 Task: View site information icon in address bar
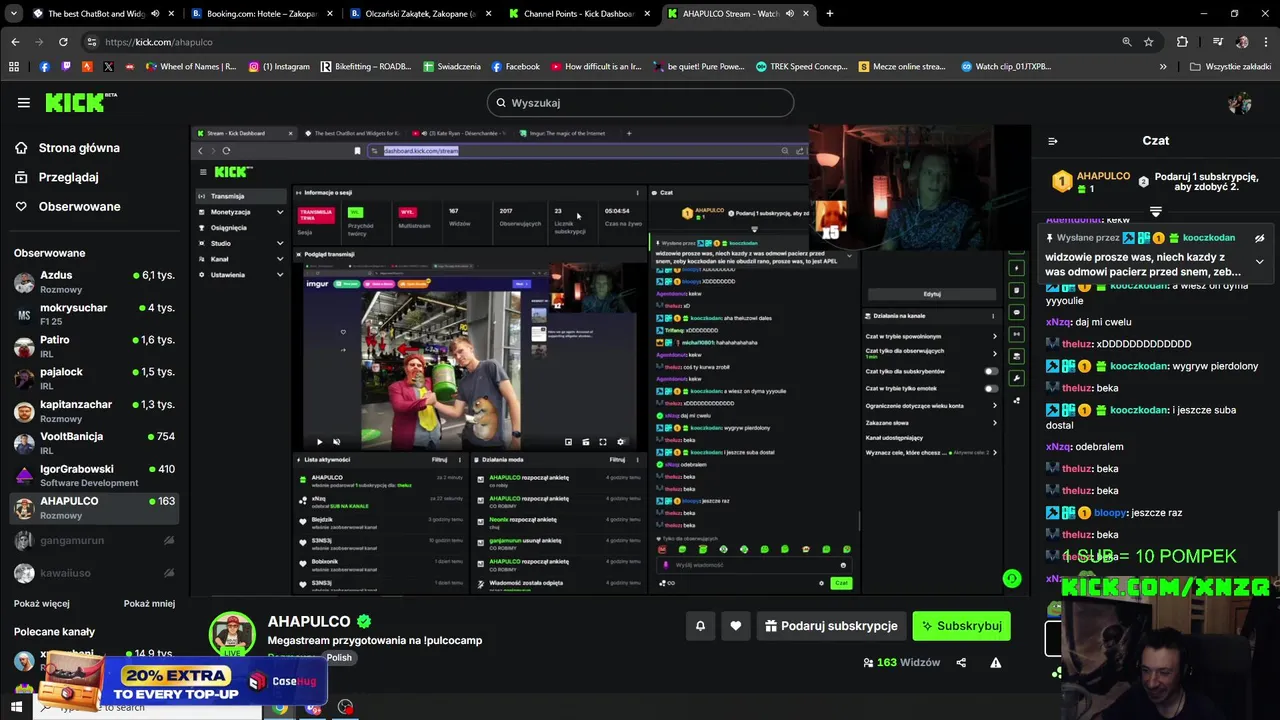tap(92, 42)
